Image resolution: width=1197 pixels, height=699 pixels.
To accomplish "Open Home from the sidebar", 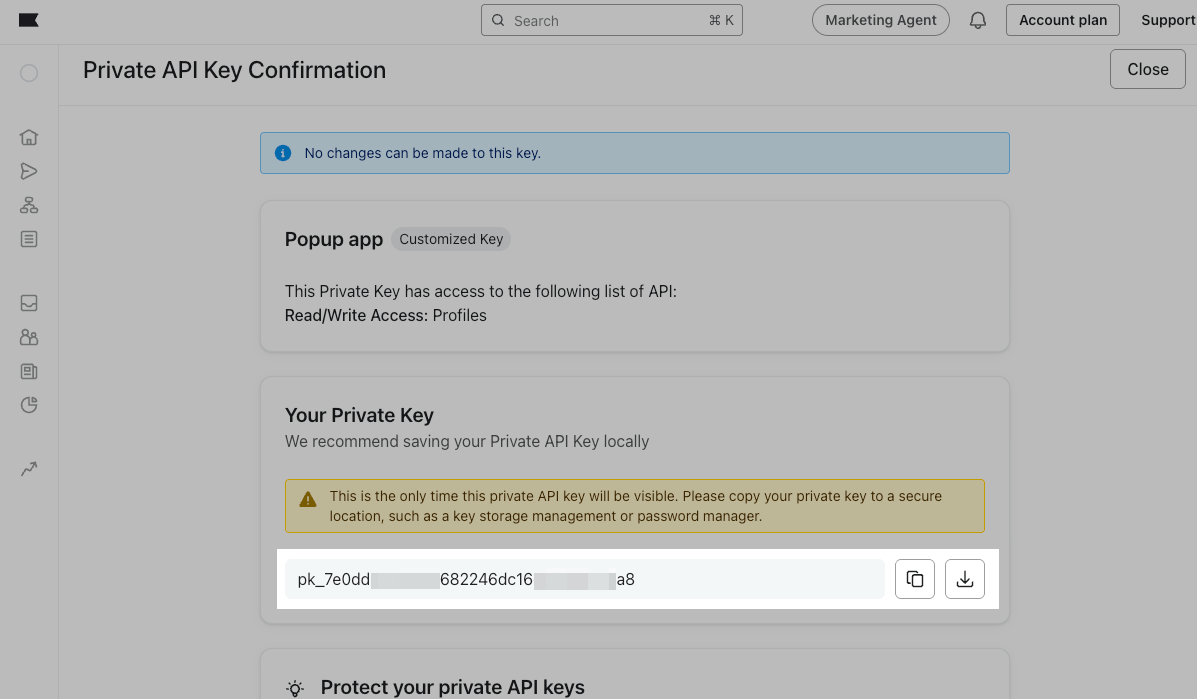I will (x=29, y=137).
